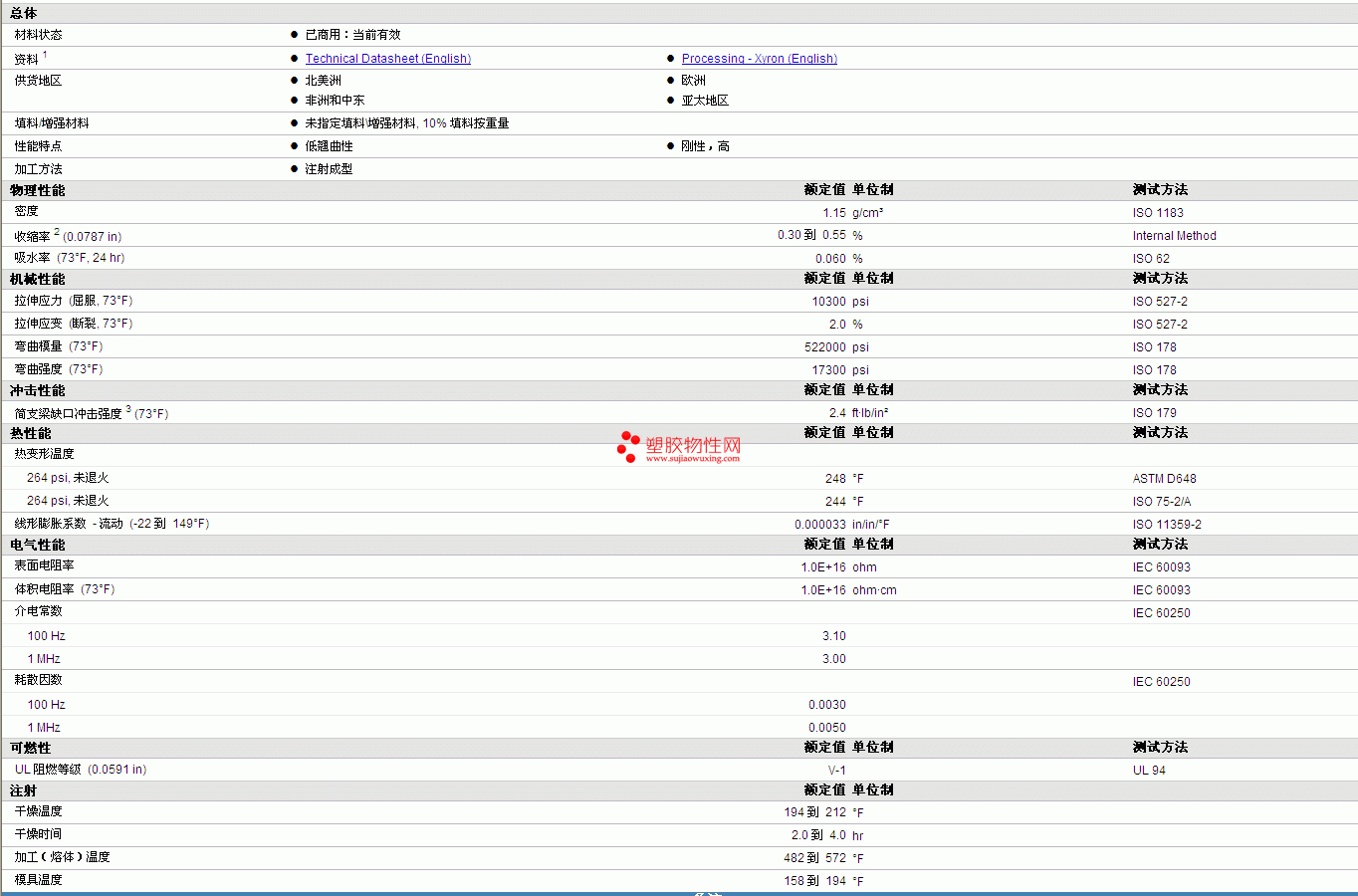Click the ISO 11359-2 test method
The image size is (1358, 896).
1167,525
